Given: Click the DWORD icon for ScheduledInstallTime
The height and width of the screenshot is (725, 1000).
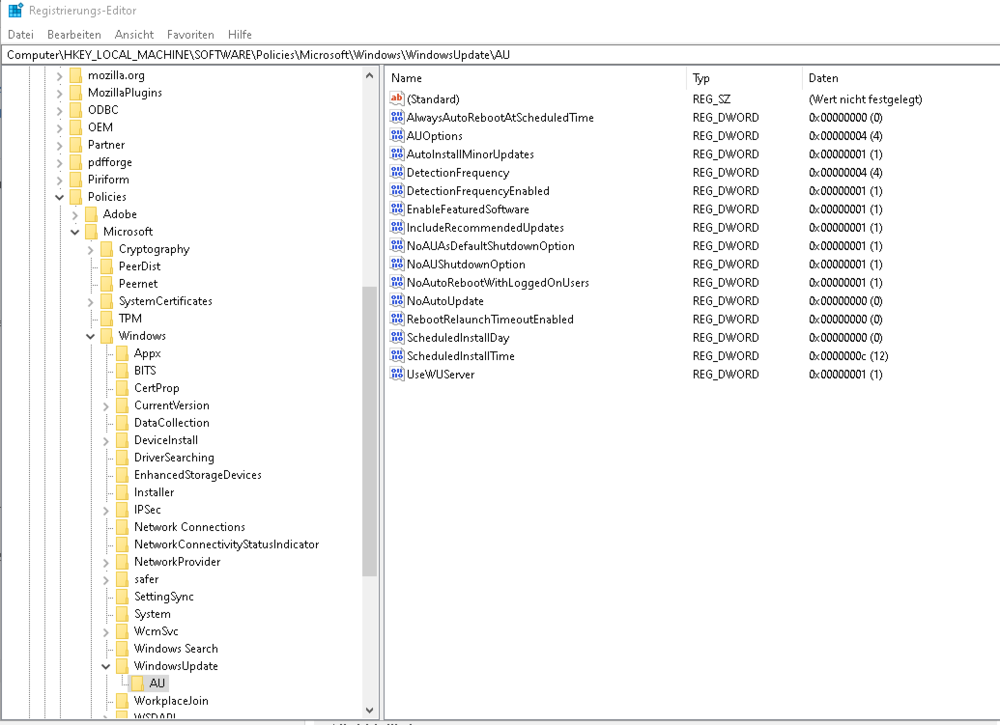Looking at the screenshot, I should (397, 356).
